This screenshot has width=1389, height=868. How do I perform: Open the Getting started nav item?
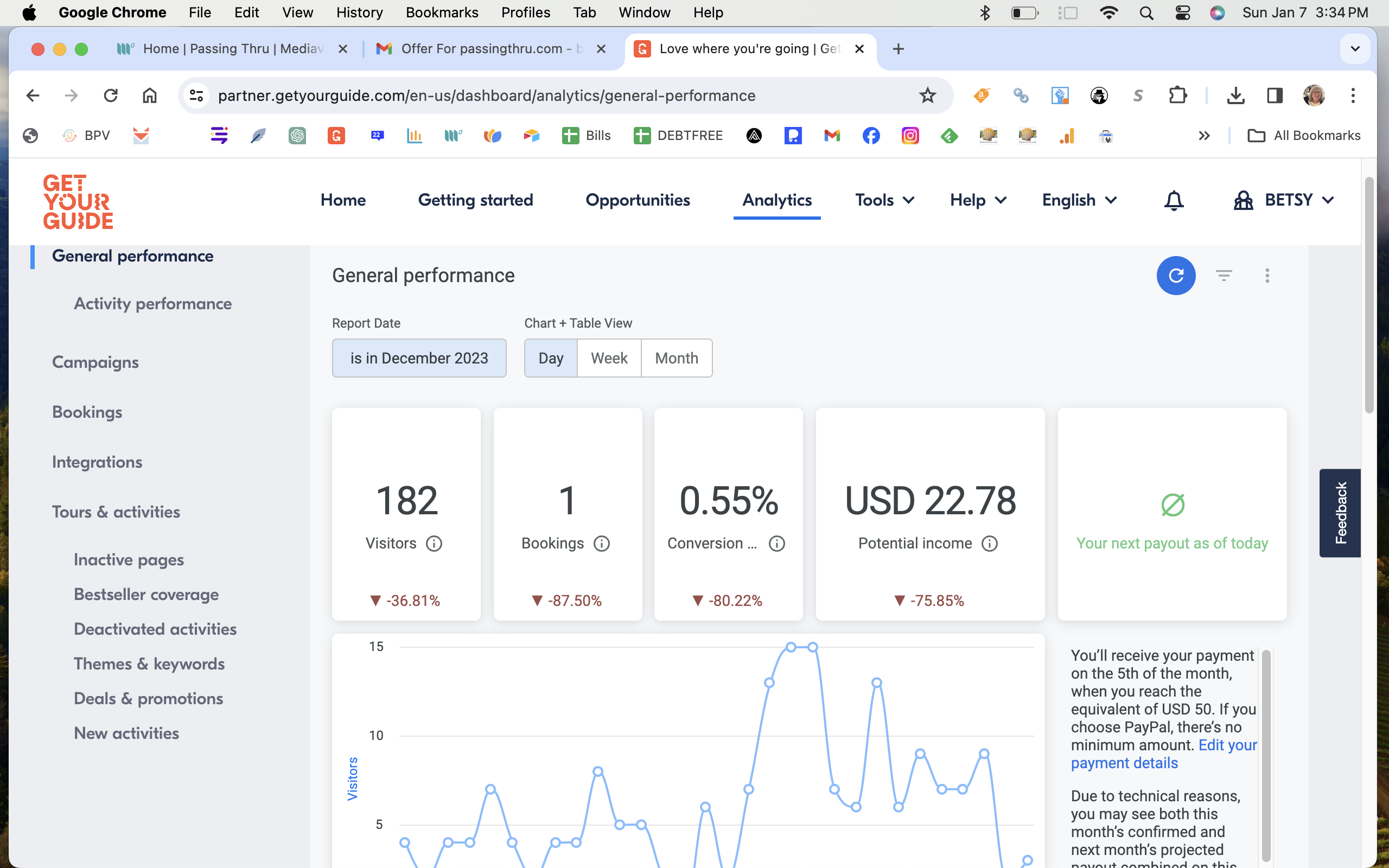click(475, 200)
